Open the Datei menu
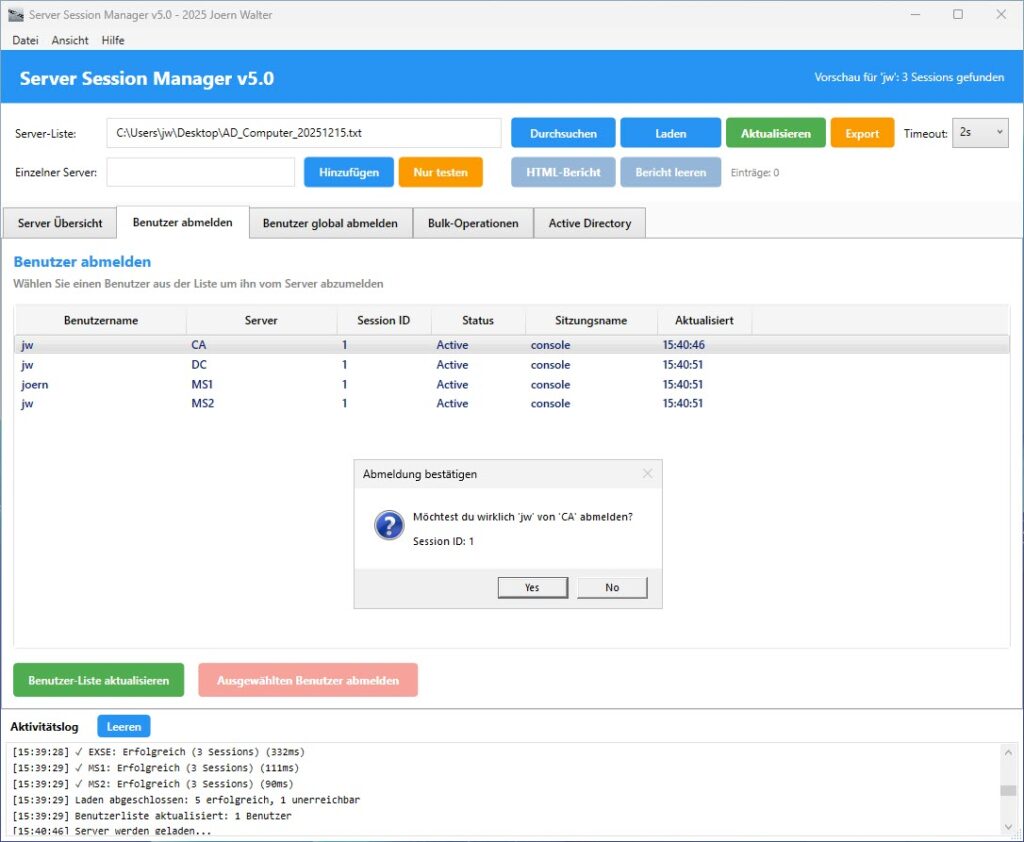The height and width of the screenshot is (842, 1024). (x=25, y=40)
